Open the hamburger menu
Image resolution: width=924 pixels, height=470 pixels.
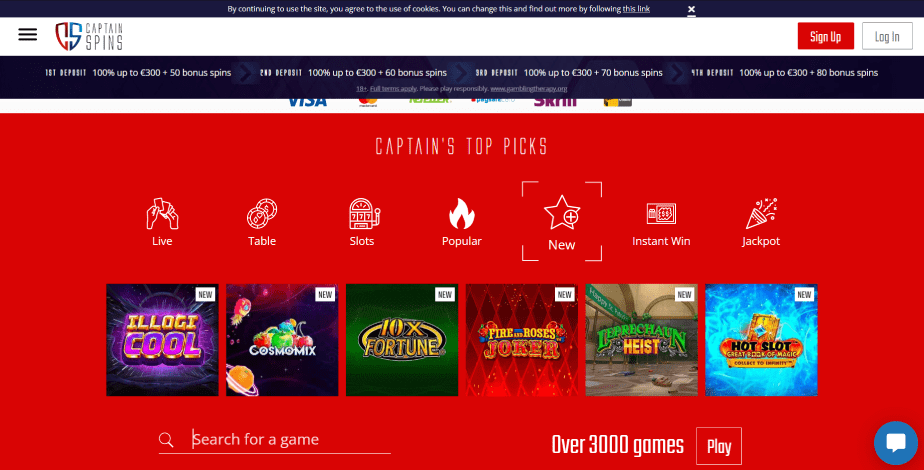(x=28, y=34)
